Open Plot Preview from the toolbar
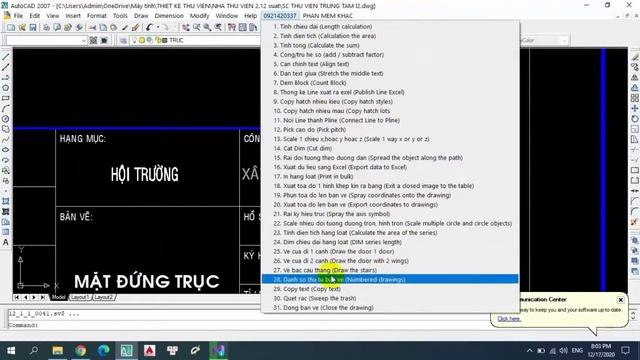Viewport: 640px width, 360px height. (57, 27)
